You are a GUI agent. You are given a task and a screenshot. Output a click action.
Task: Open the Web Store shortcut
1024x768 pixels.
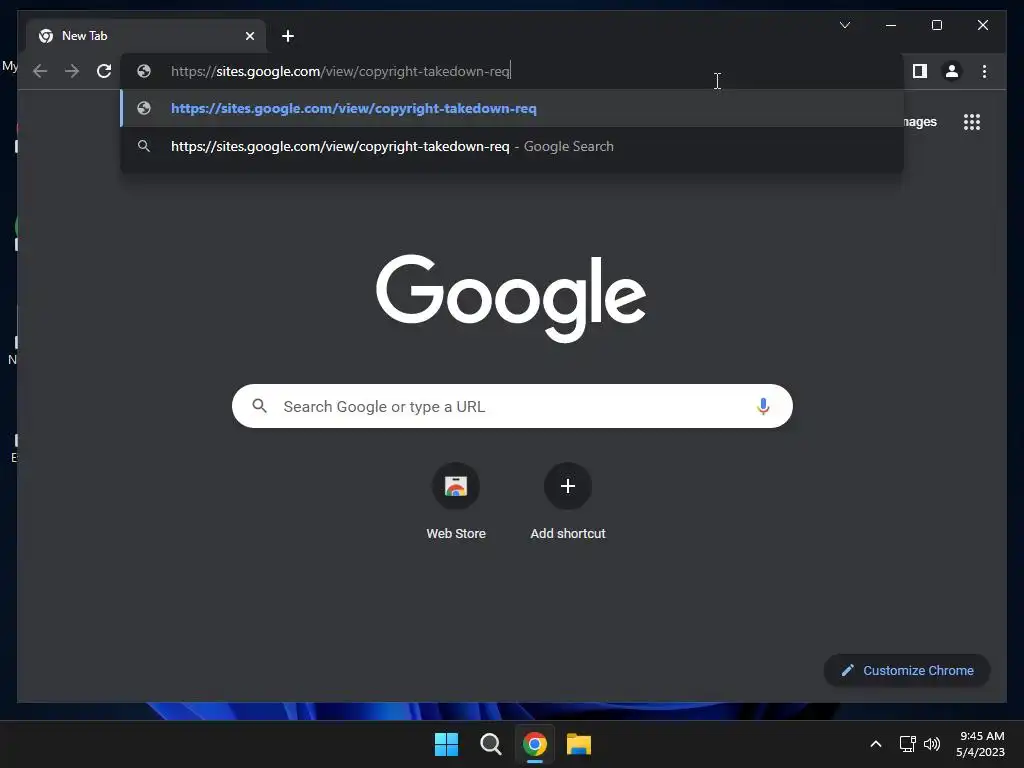pyautogui.click(x=456, y=502)
